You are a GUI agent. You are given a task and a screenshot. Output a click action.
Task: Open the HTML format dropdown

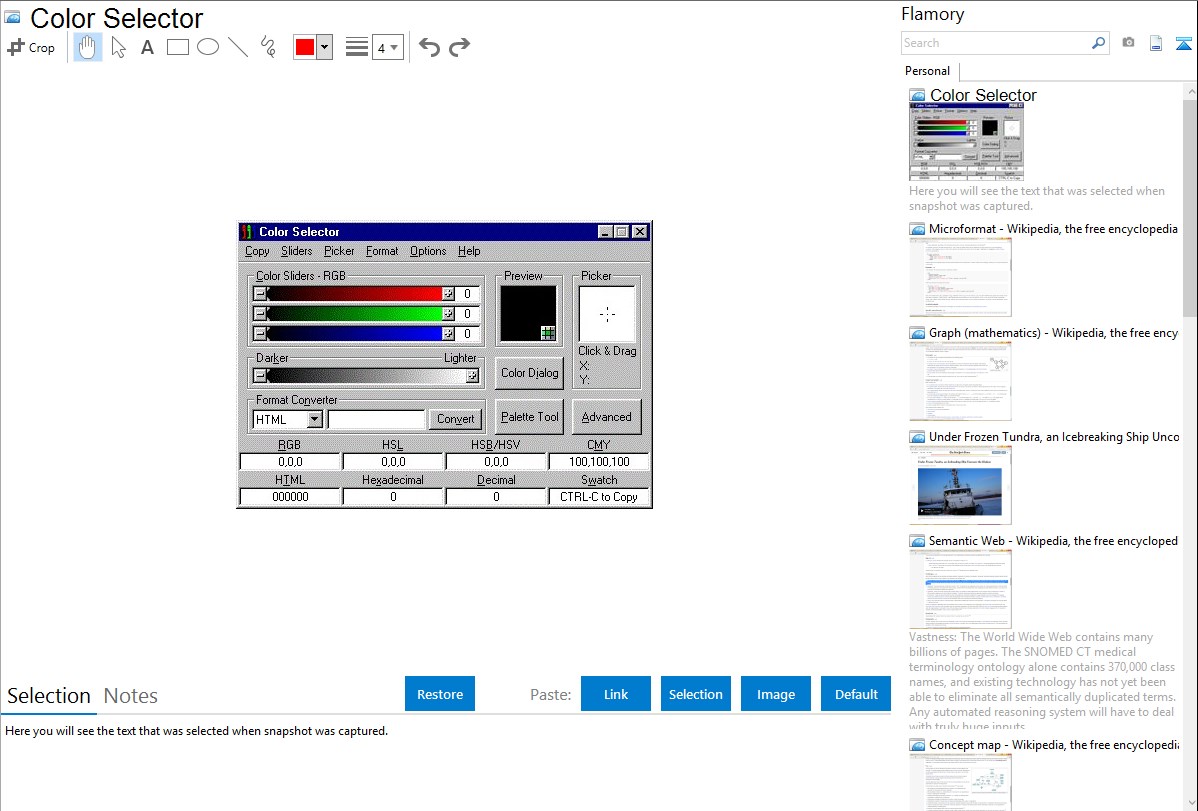coord(314,419)
